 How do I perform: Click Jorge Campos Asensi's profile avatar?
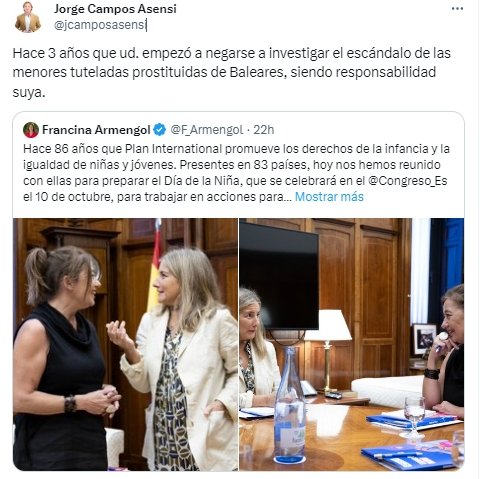tap(28, 17)
